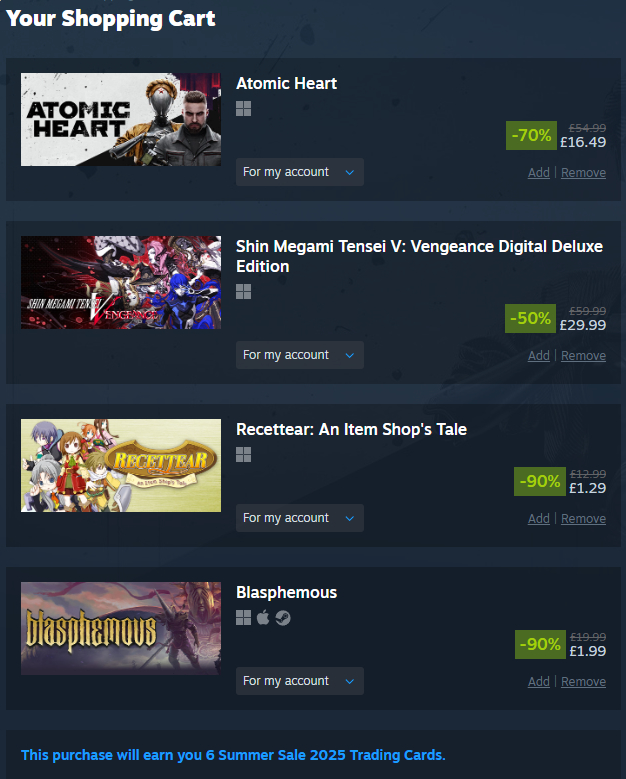Viewport: 626px width, 779px height.
Task: Remove Atomic Heart from the cart
Action: [583, 172]
